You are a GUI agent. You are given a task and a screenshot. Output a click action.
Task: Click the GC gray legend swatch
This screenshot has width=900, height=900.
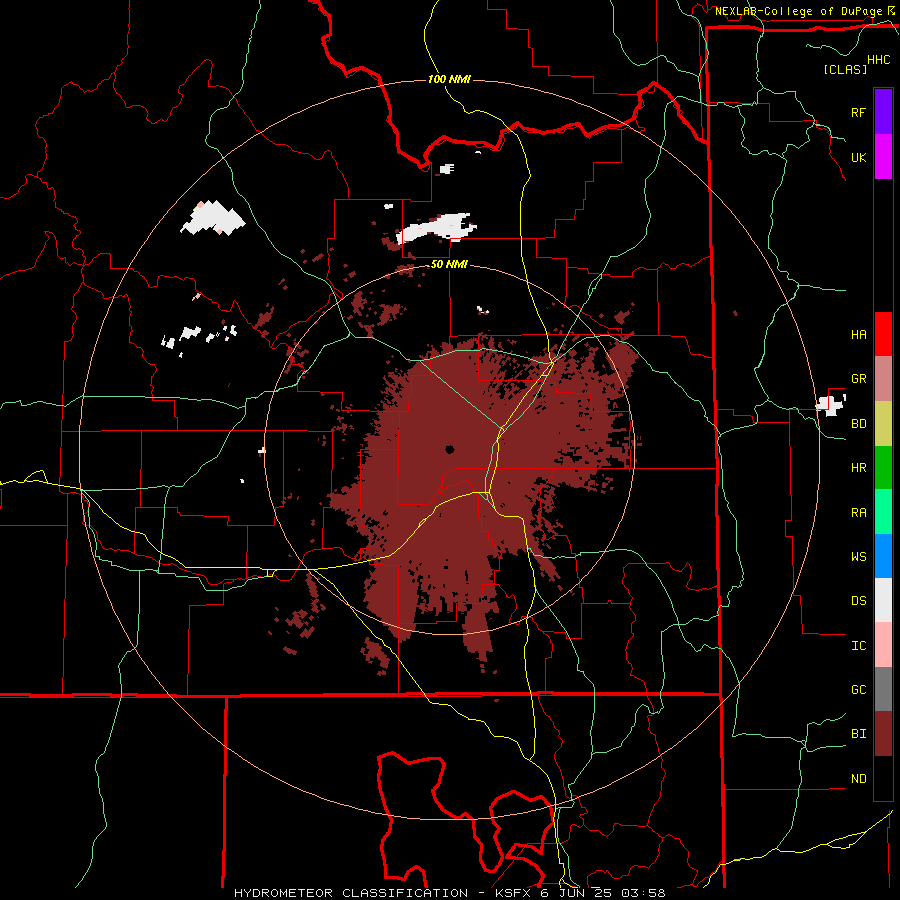[x=883, y=689]
